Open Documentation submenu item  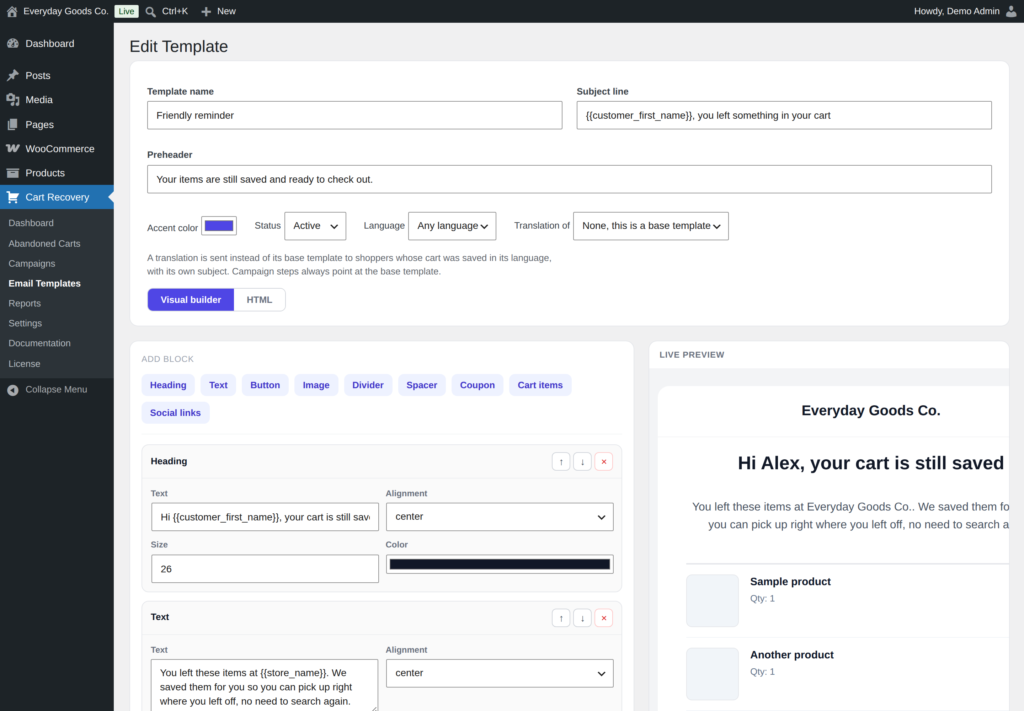(x=40, y=343)
